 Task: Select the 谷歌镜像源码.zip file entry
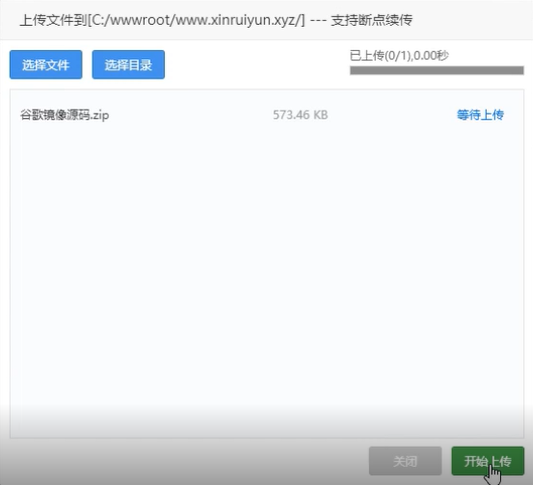pyautogui.click(x=65, y=115)
